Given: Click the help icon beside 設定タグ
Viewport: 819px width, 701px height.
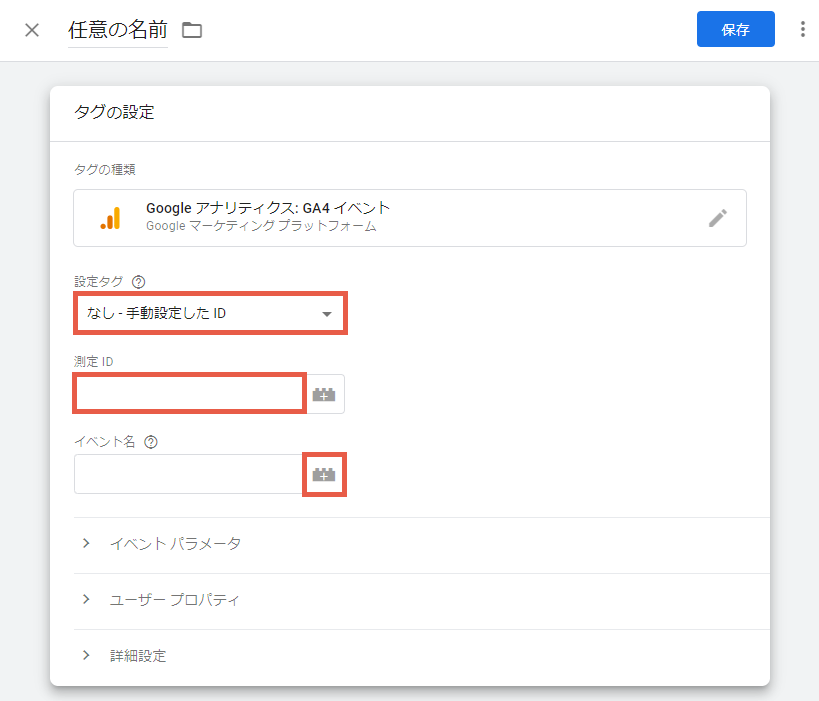Looking at the screenshot, I should pos(138,282).
